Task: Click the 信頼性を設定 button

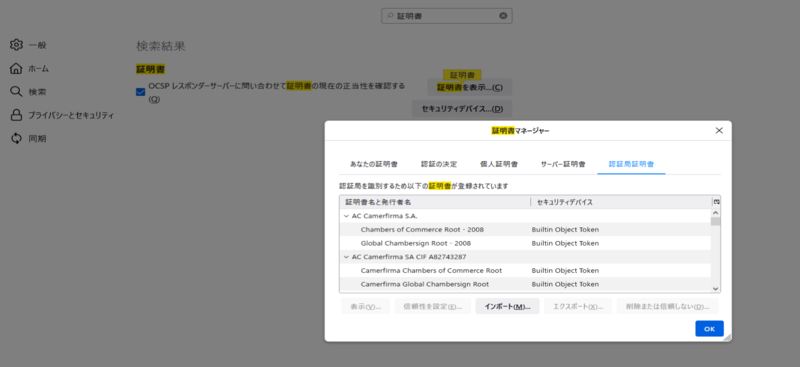Action: 433,307
